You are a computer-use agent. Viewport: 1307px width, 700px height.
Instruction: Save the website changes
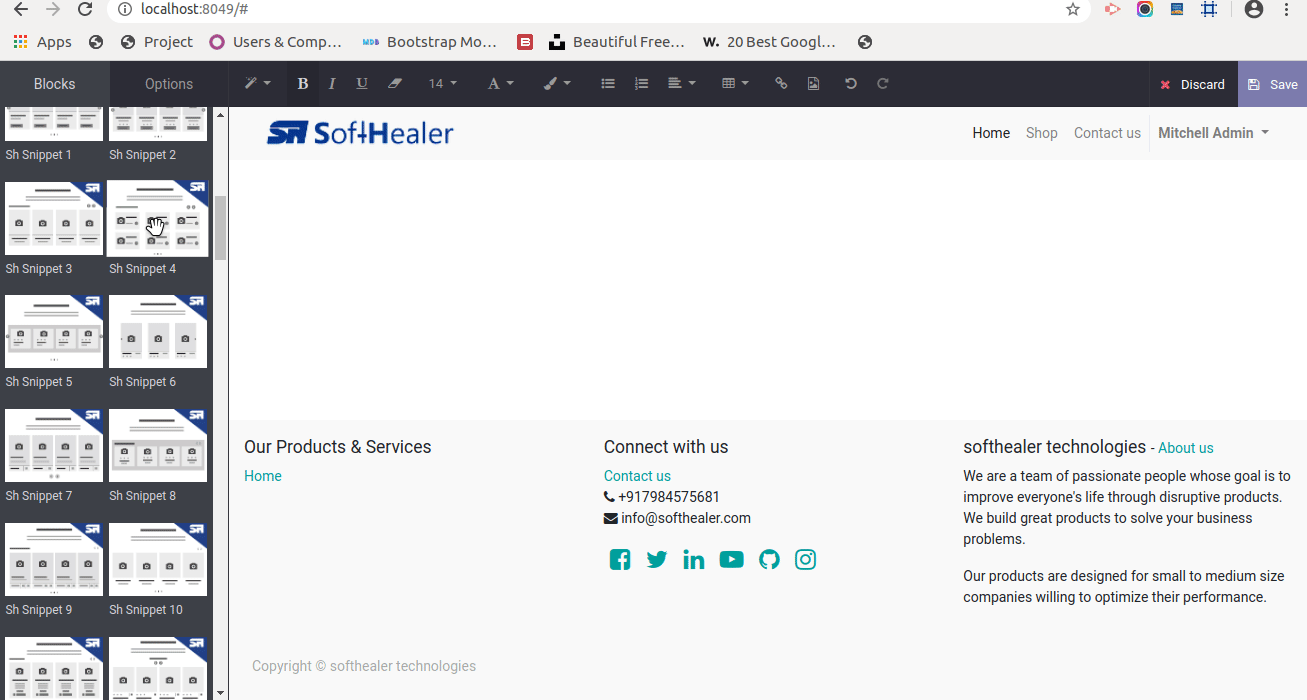(x=1272, y=84)
